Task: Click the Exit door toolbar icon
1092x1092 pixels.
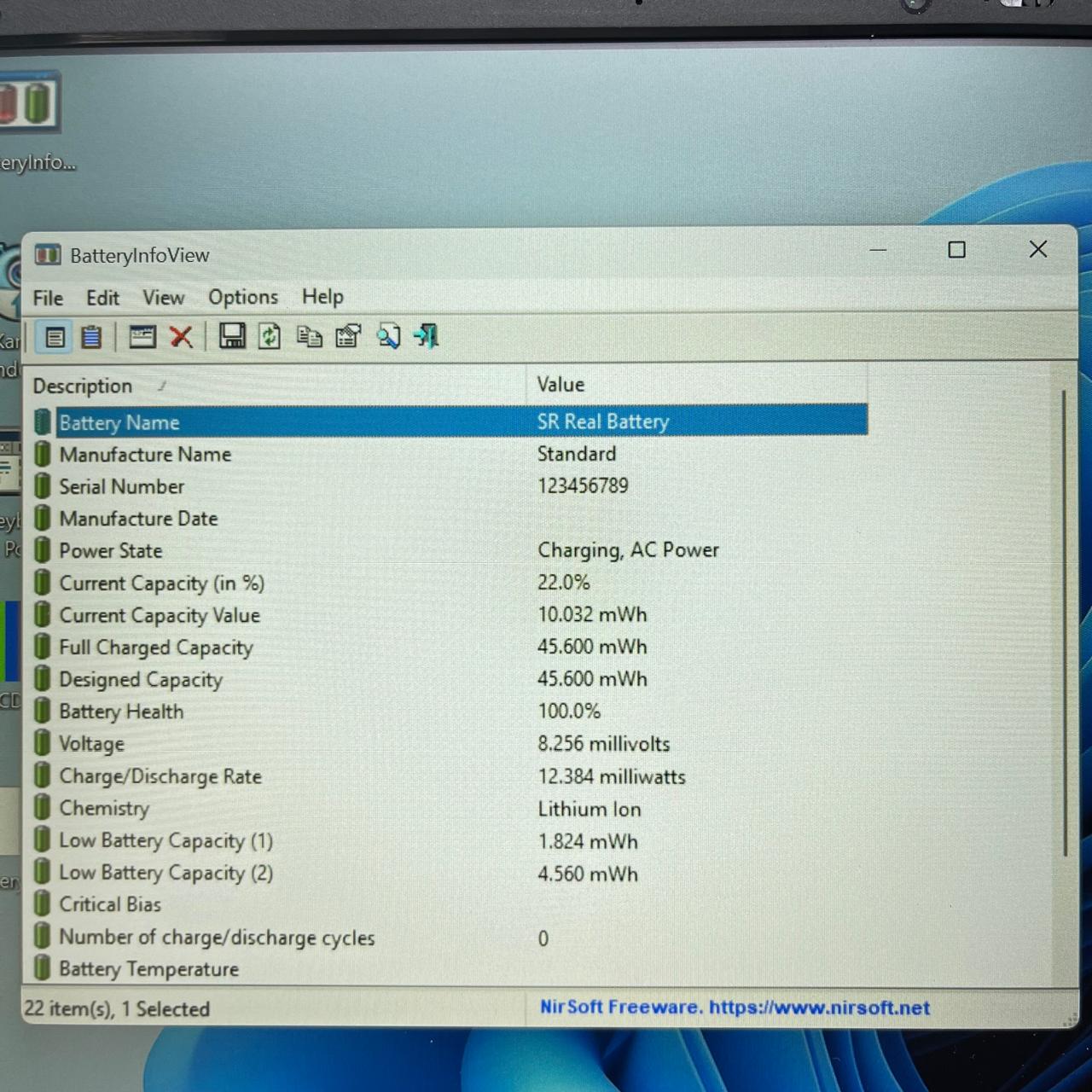Action: point(427,336)
